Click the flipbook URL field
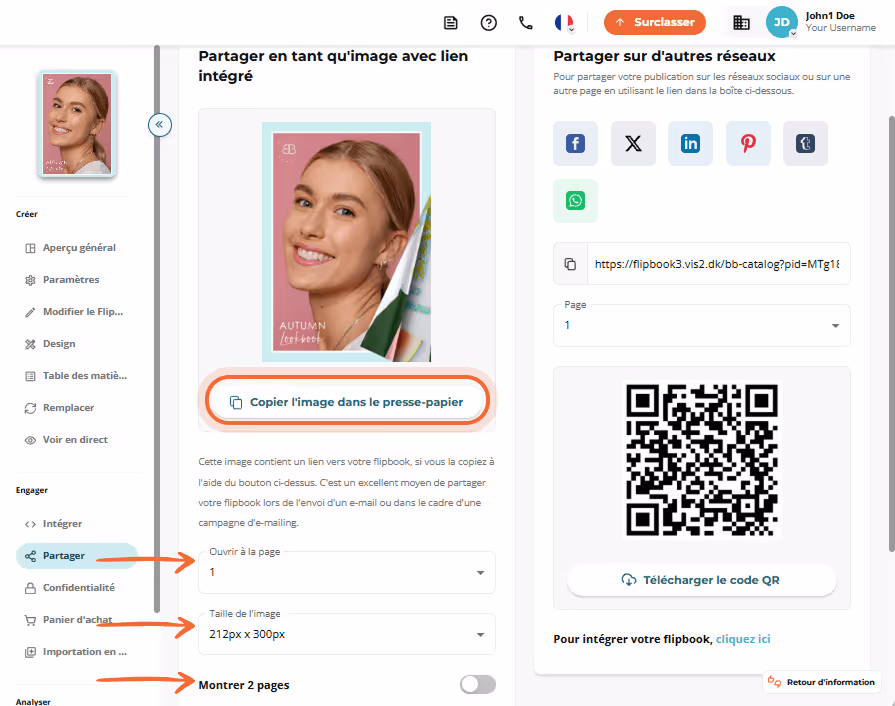The image size is (895, 706). [717, 264]
